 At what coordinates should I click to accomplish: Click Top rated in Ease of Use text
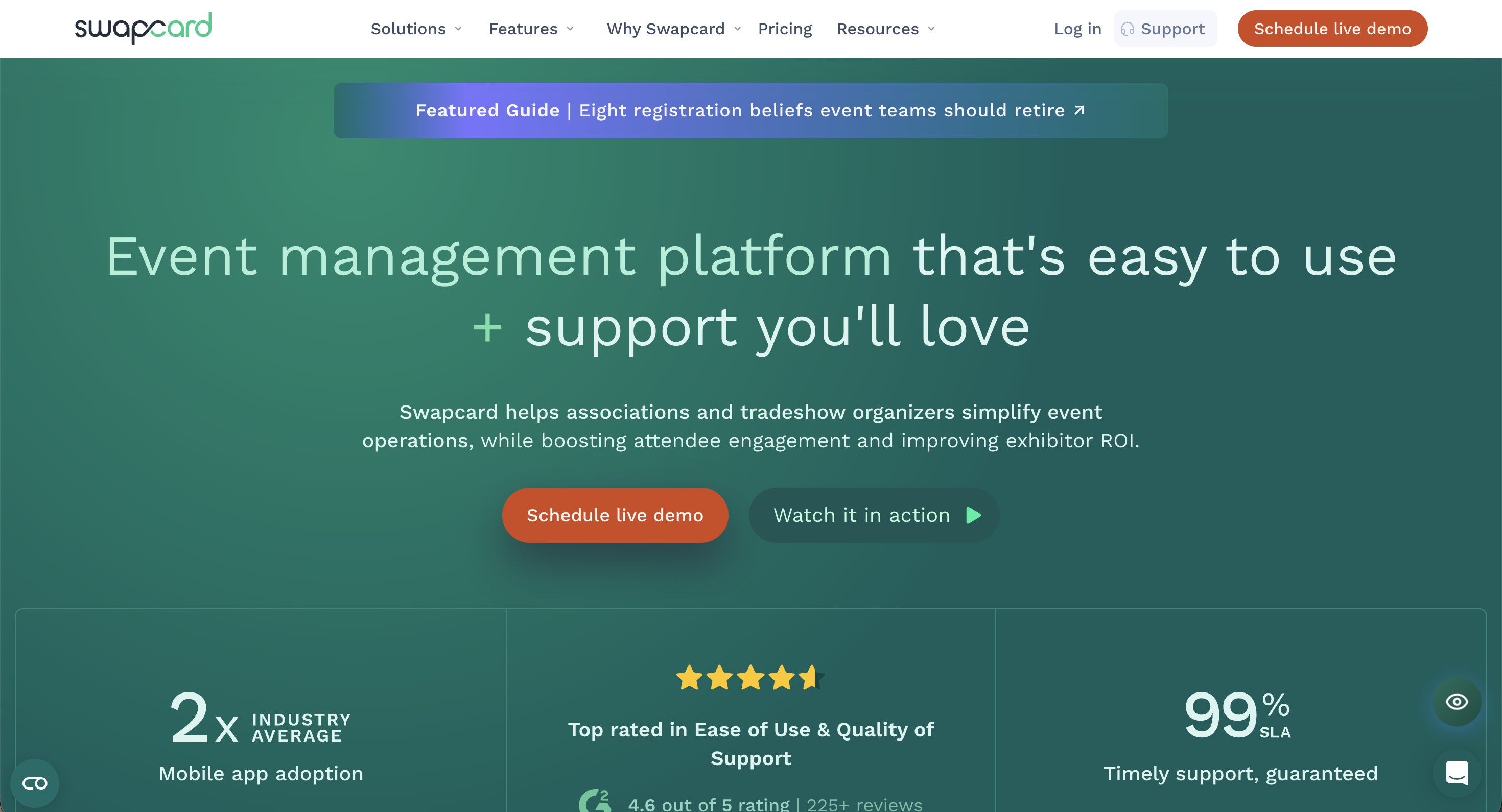750,744
